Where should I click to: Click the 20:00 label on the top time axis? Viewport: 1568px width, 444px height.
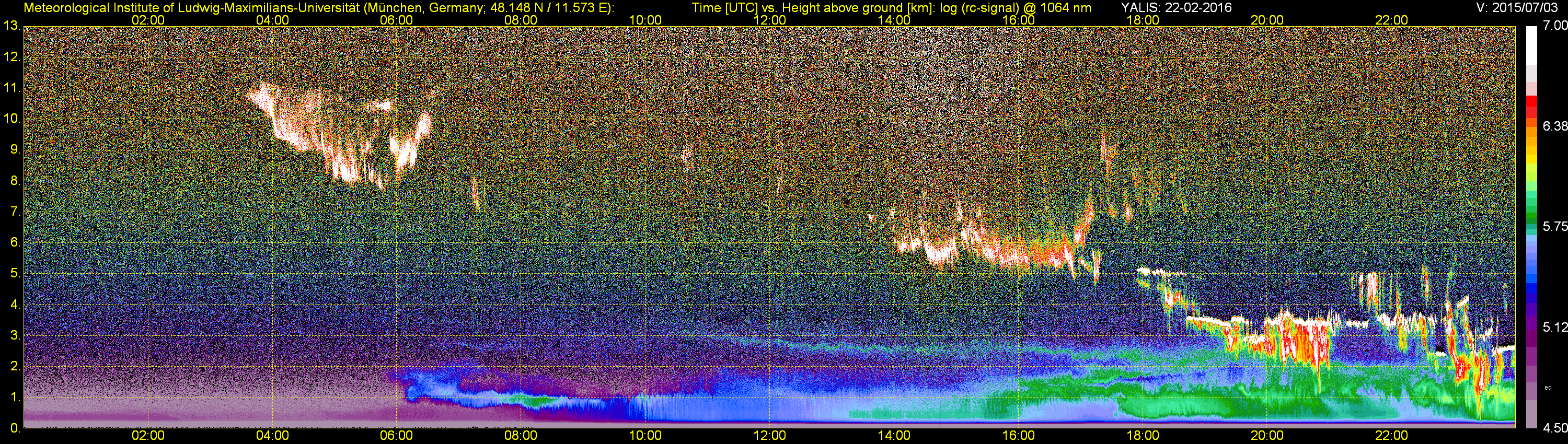pyautogui.click(x=1267, y=20)
